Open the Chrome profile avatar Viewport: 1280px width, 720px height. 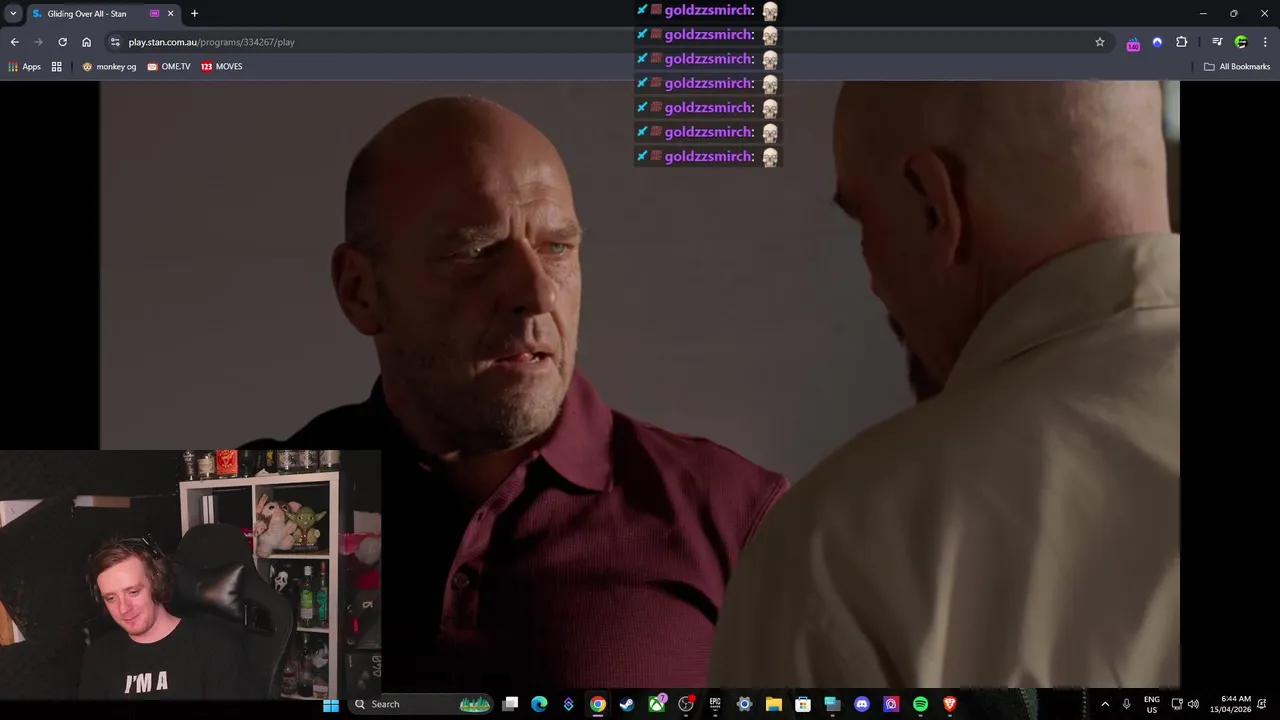[x=1241, y=42]
